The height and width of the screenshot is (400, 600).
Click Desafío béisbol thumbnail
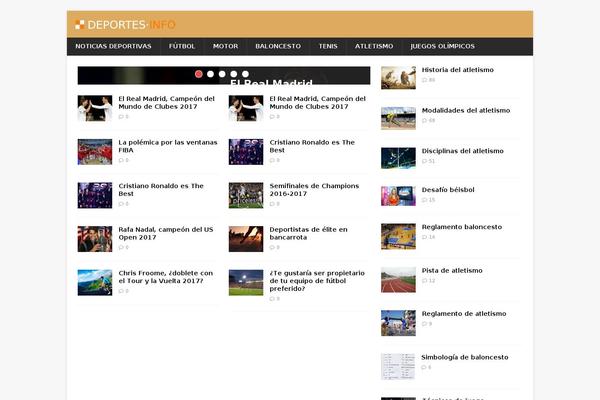pos(398,196)
